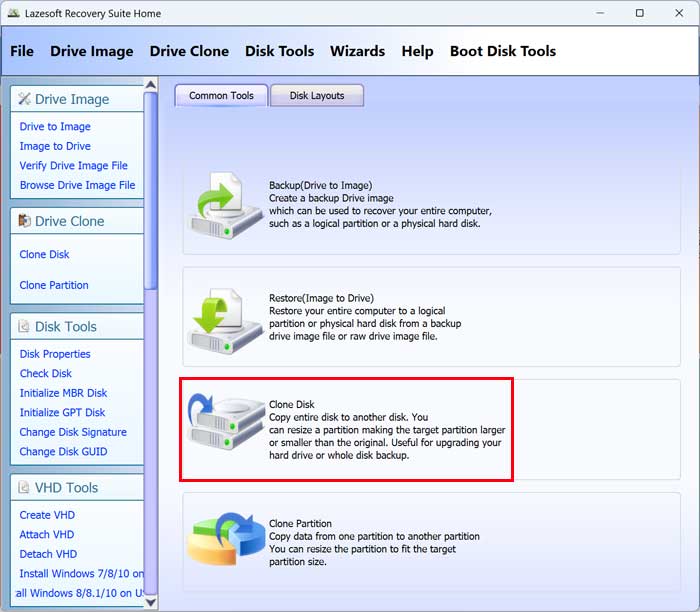This screenshot has height=612, width=700.
Task: Switch to the Common Tools tab
Action: (x=221, y=96)
